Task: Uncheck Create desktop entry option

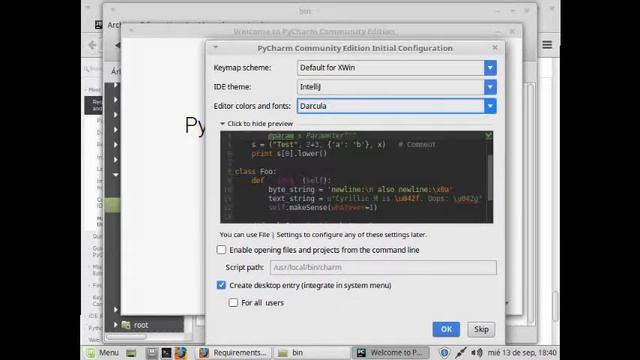Action: pyautogui.click(x=221, y=285)
